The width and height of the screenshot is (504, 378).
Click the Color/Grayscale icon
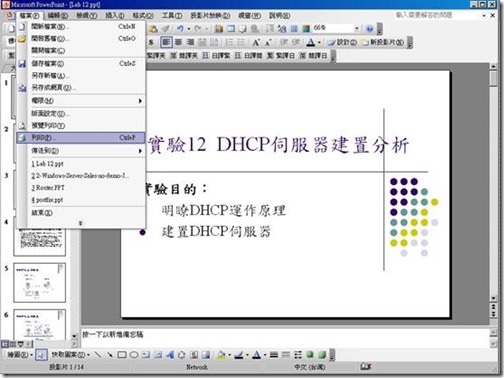(306, 29)
